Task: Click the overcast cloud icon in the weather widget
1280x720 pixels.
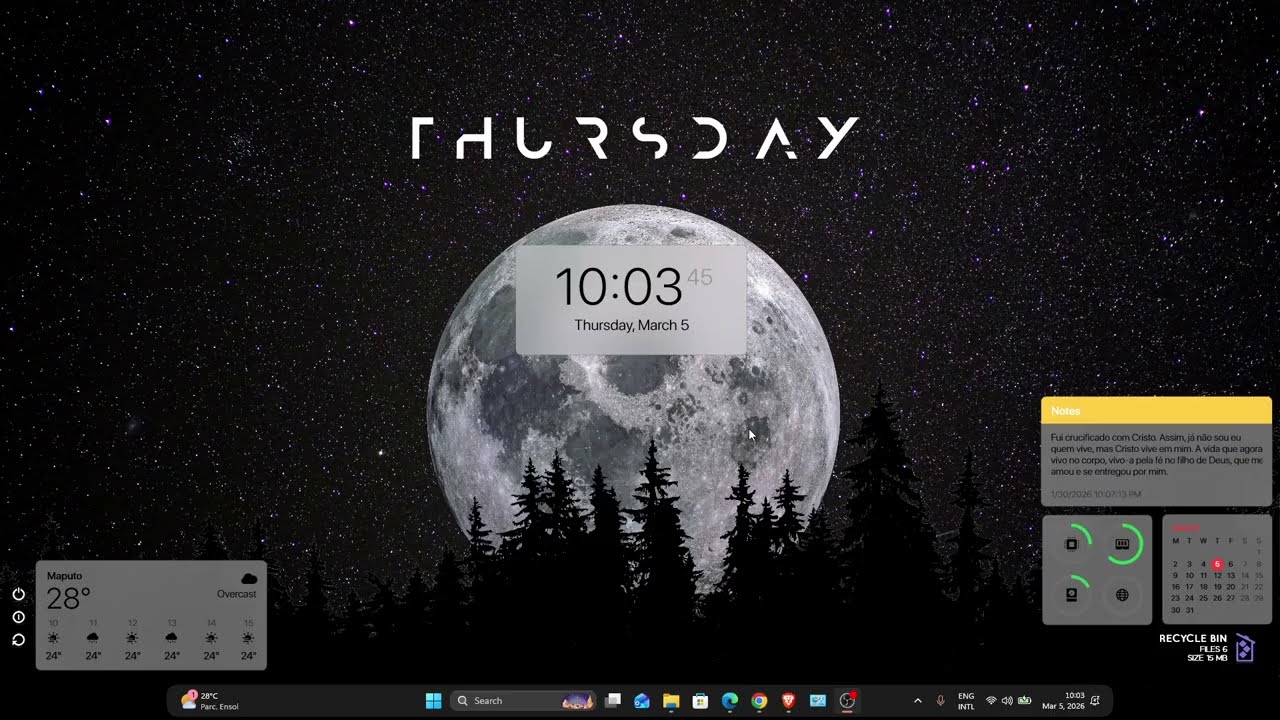Action: coord(249,578)
